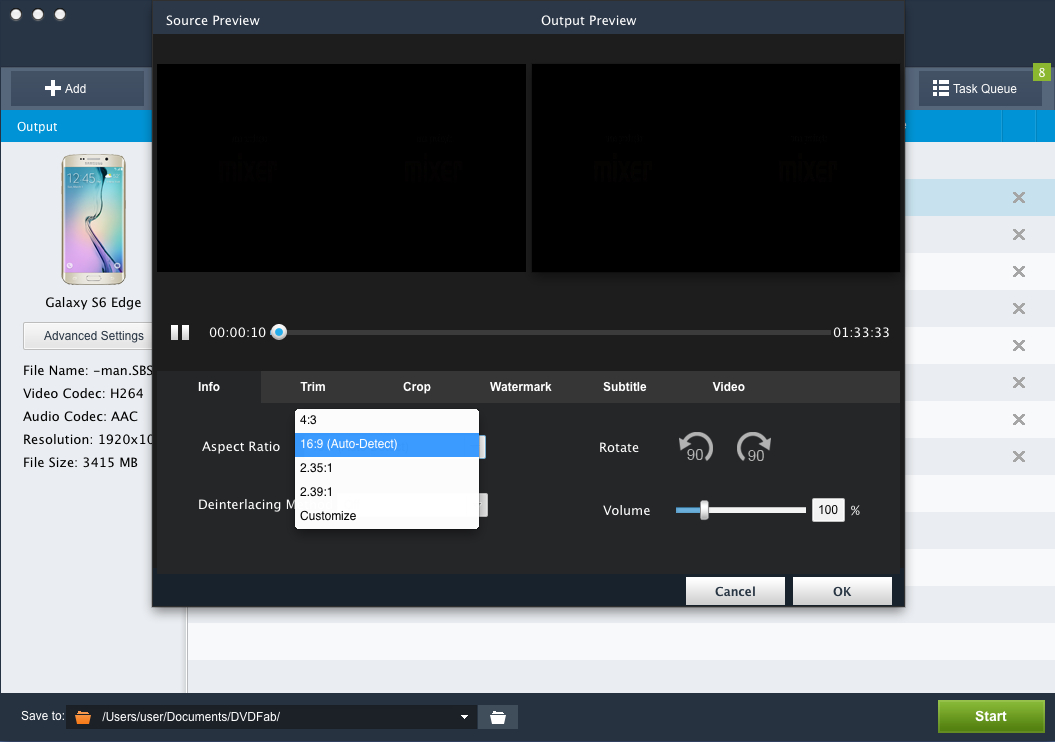Rotate video 90 degrees counterclockwise
The height and width of the screenshot is (742, 1055).
(x=695, y=448)
